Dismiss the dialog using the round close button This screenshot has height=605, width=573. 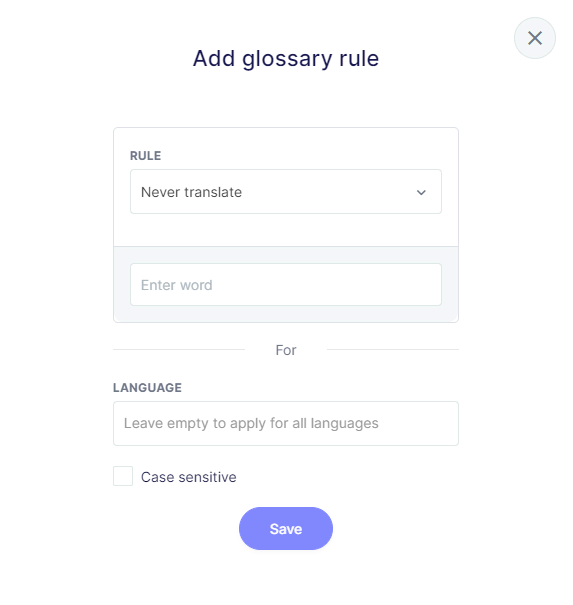click(x=534, y=38)
